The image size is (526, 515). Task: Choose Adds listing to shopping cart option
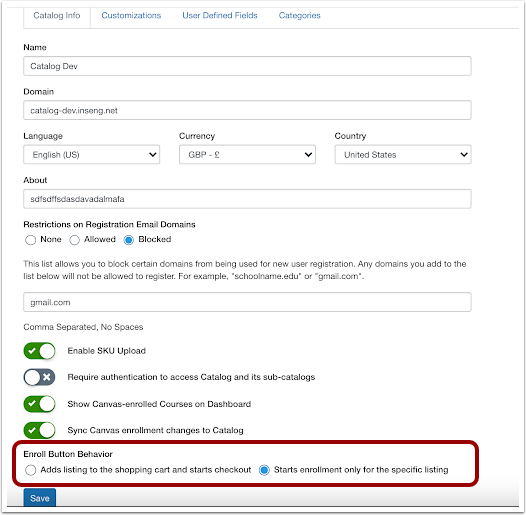31,470
